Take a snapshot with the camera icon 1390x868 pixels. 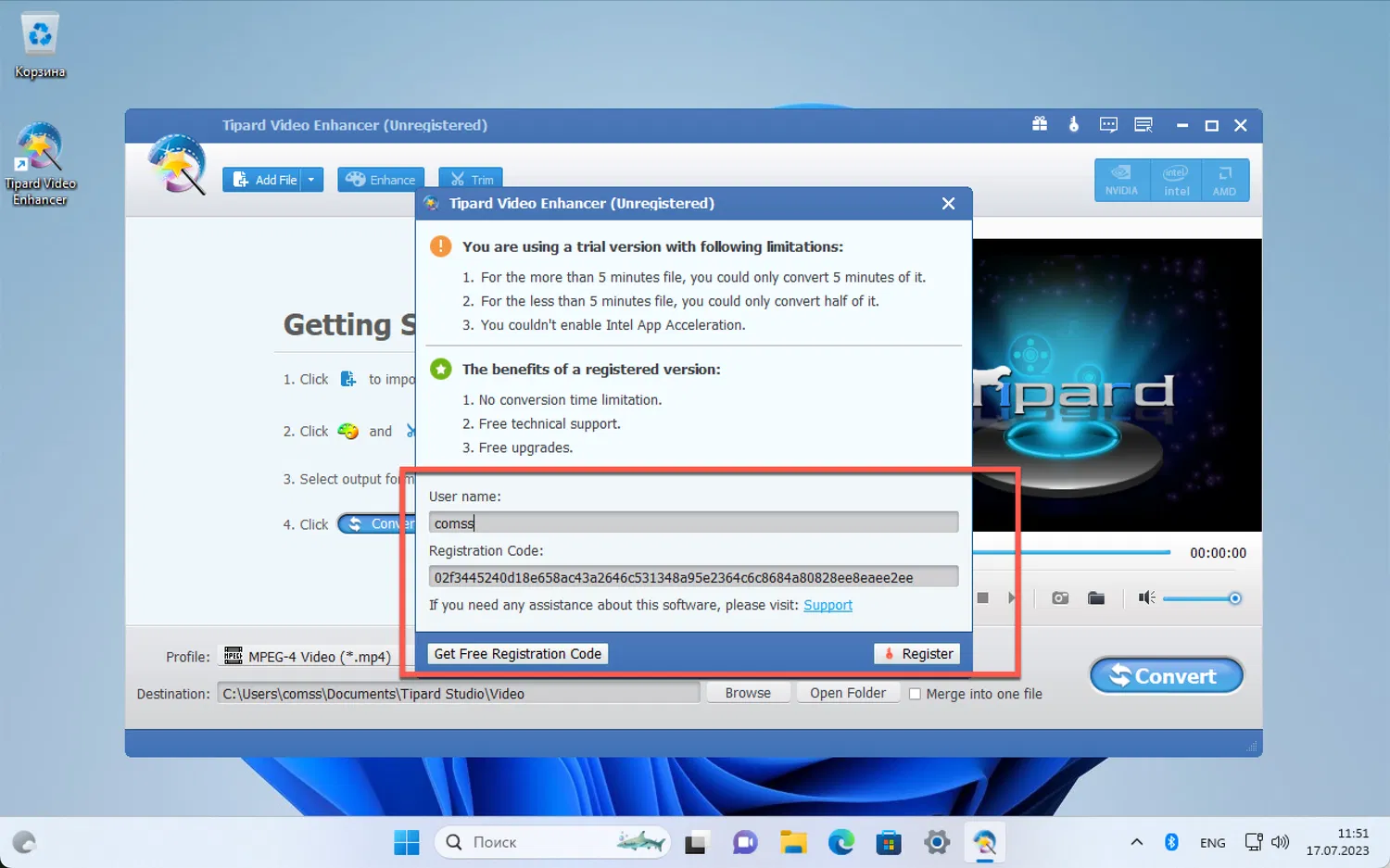pyautogui.click(x=1060, y=598)
